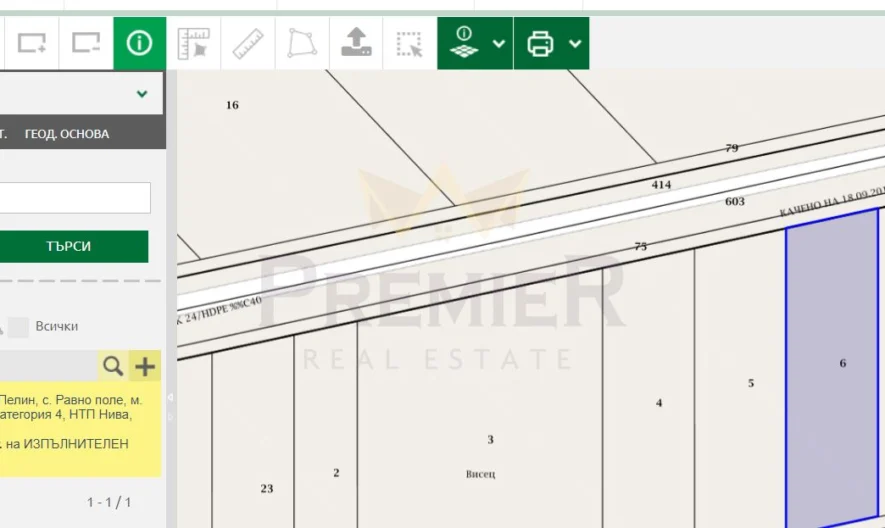Select the distance ruler tool

tap(247, 43)
